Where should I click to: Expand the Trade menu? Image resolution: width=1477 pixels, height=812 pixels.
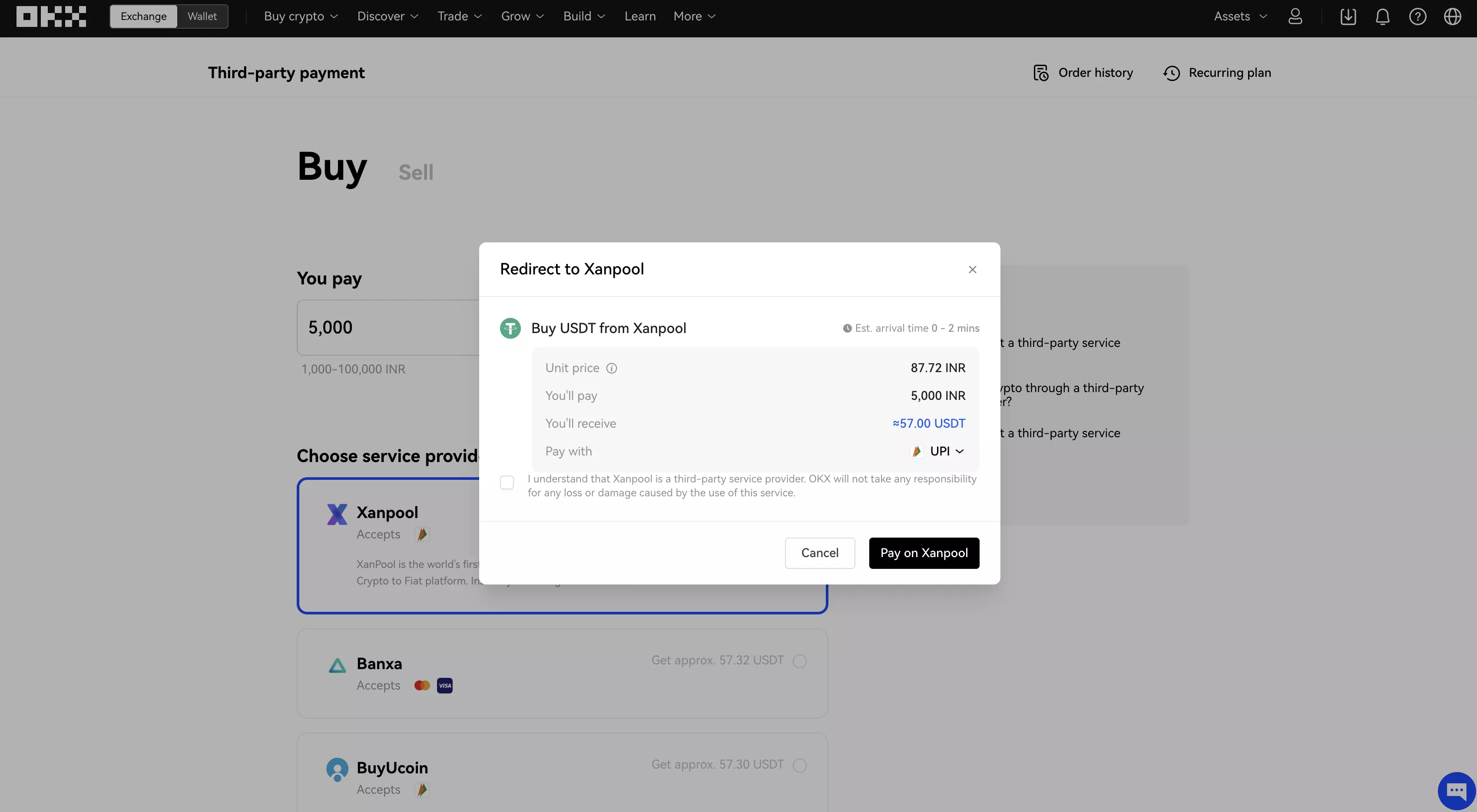tap(459, 17)
